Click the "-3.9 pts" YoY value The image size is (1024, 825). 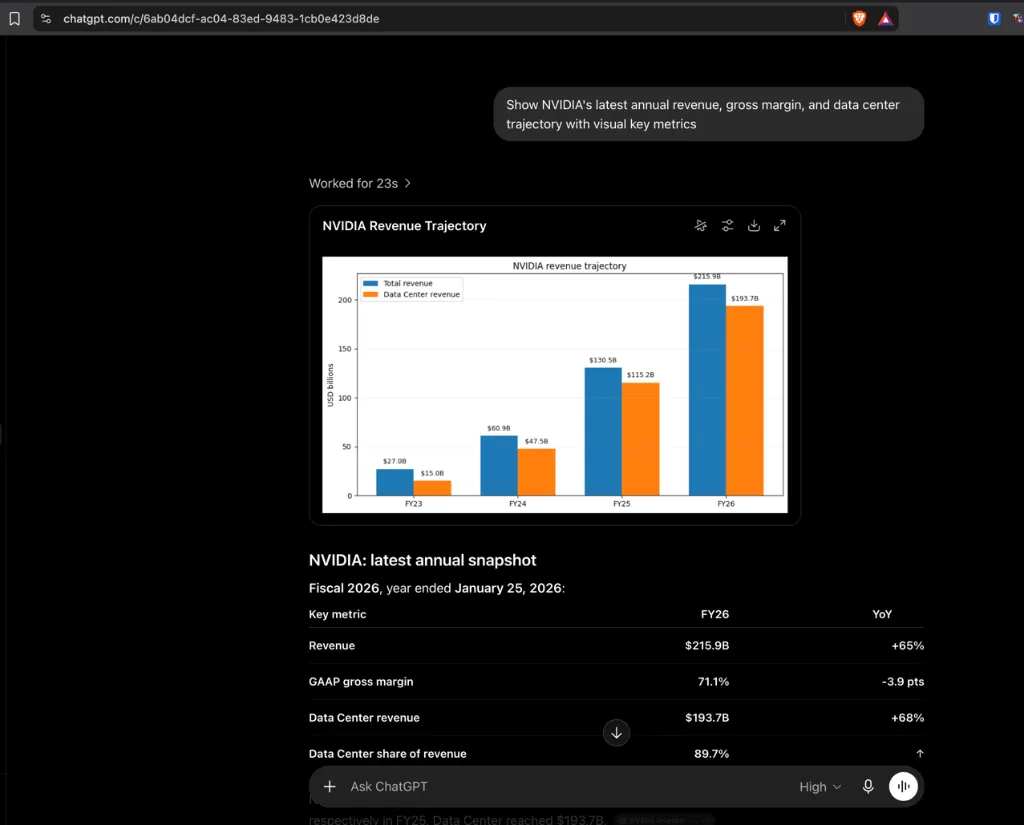coord(903,681)
